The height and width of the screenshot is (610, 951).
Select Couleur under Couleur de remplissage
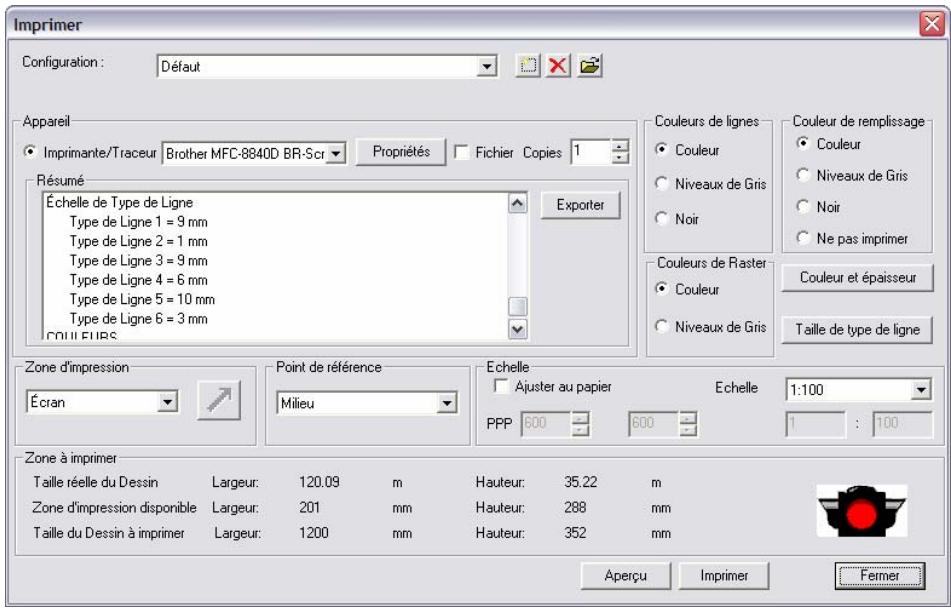tap(804, 144)
